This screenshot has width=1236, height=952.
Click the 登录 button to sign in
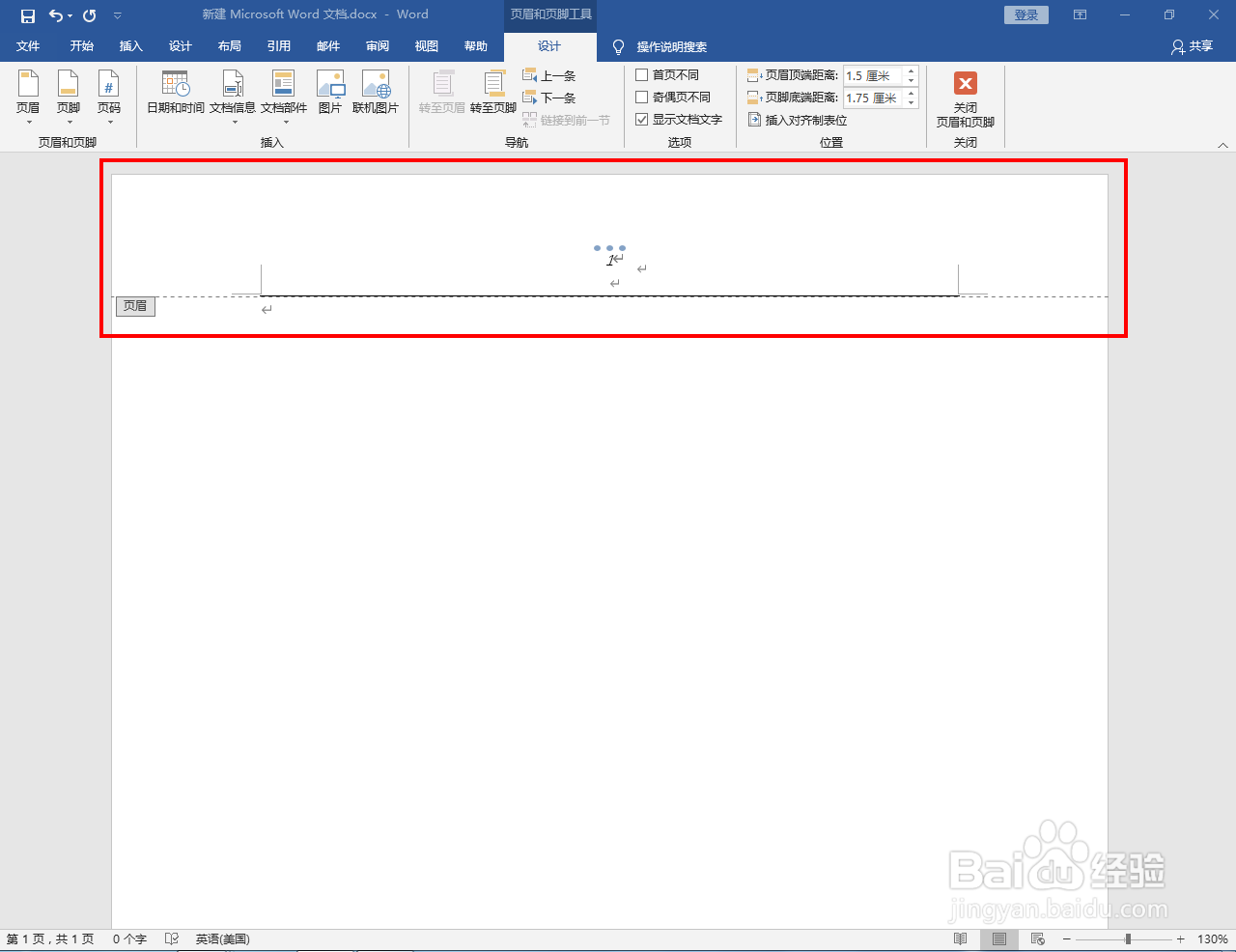(1025, 14)
